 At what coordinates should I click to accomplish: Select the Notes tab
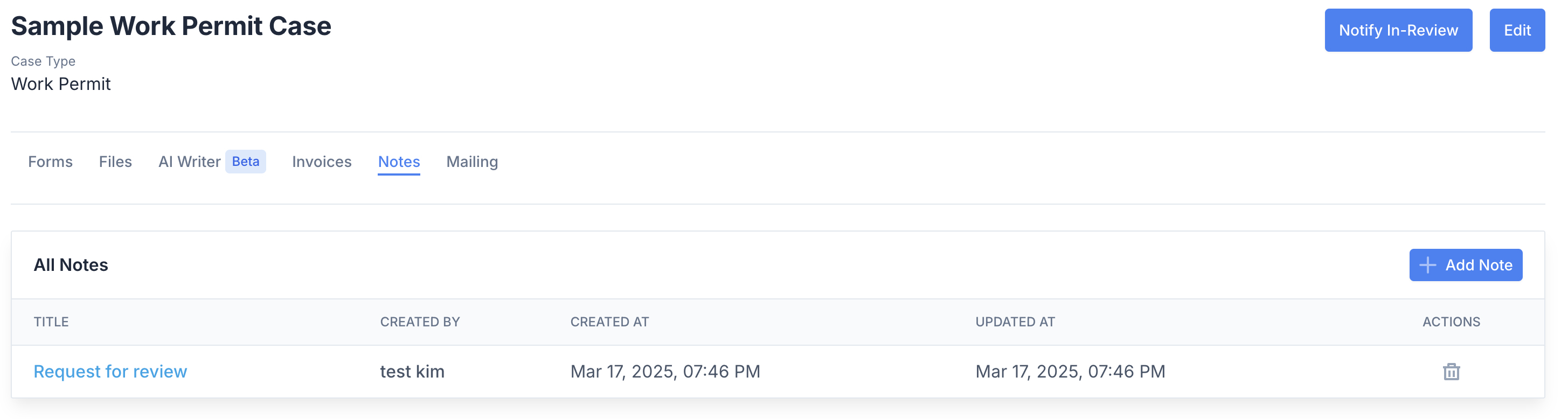pos(399,162)
